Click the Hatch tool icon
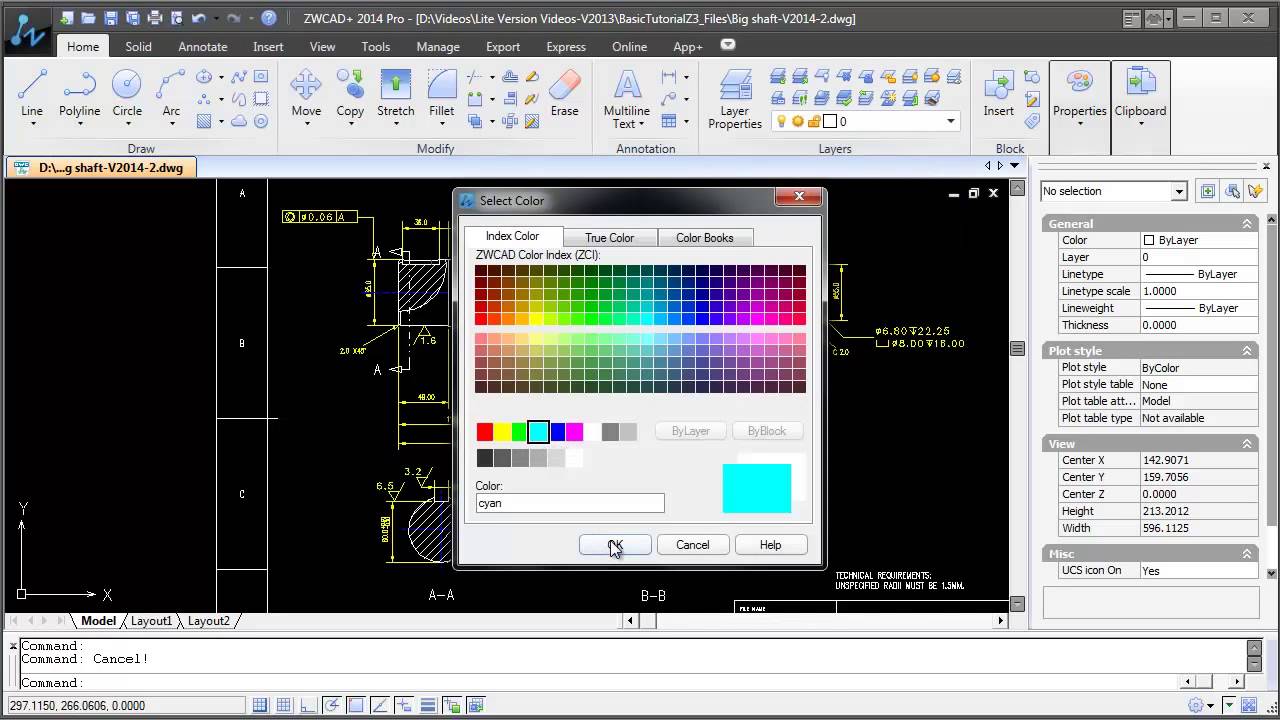The width and height of the screenshot is (1280, 720). 204,121
